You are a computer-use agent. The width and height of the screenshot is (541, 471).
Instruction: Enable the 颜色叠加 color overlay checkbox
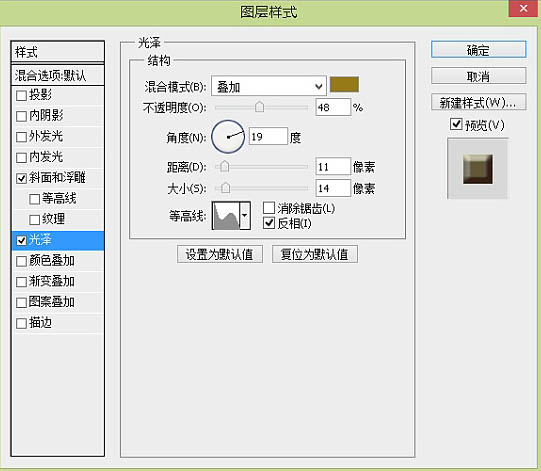tap(21, 261)
